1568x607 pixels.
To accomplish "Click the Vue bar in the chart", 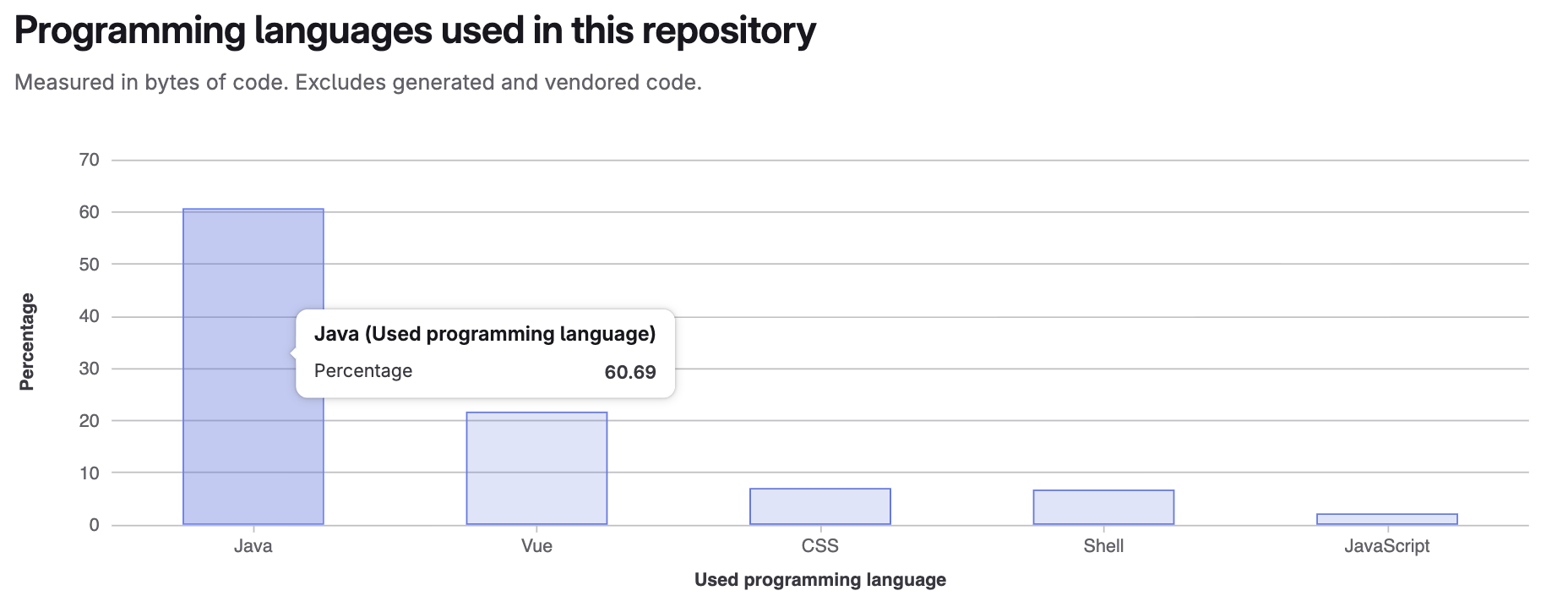I will 536,468.
